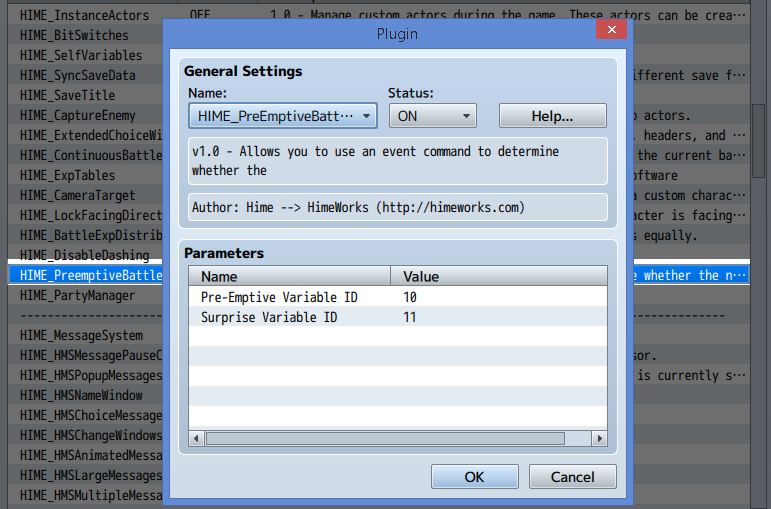
Task: Select the Pre-Emptive Variable ID parameter row
Action: (398, 297)
